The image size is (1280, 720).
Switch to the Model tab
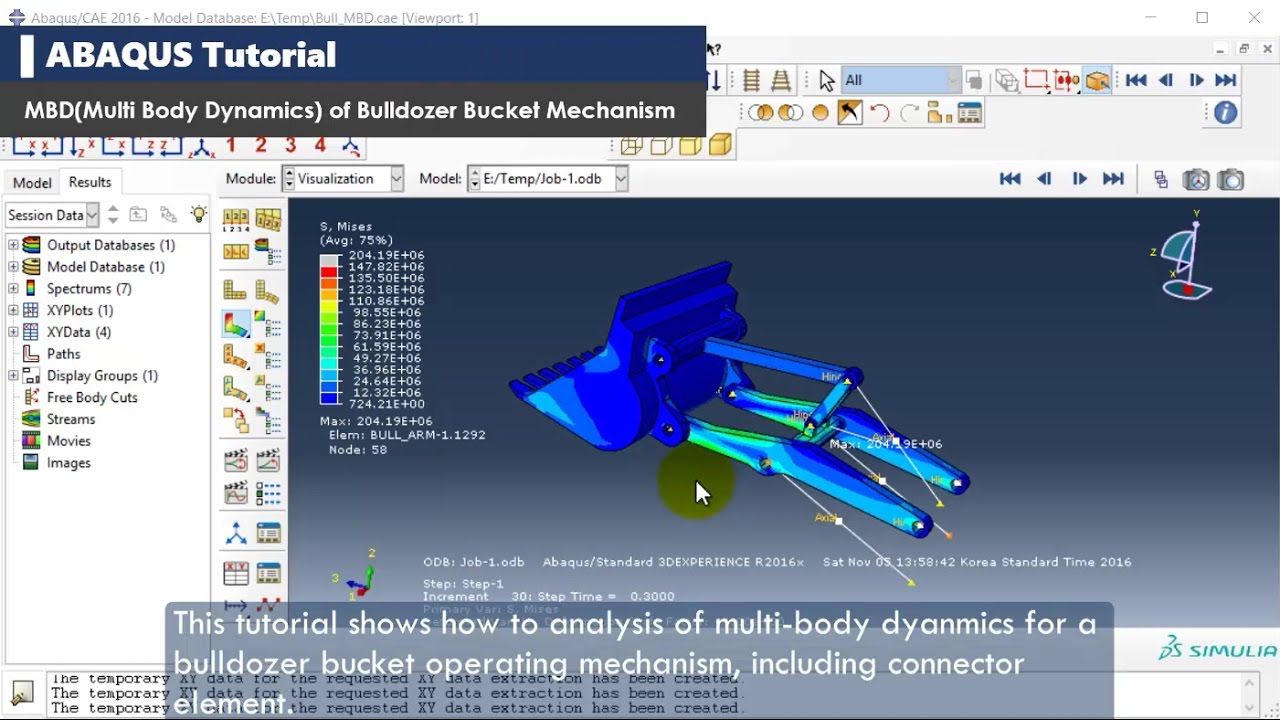tap(31, 182)
